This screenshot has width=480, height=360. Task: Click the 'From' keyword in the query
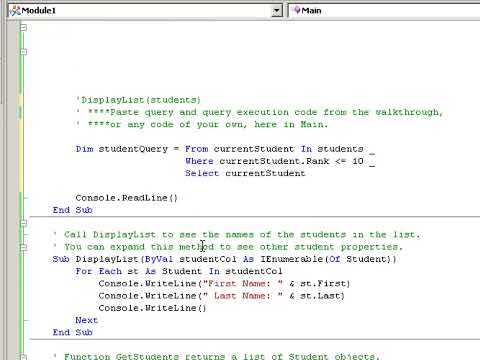click(197, 149)
